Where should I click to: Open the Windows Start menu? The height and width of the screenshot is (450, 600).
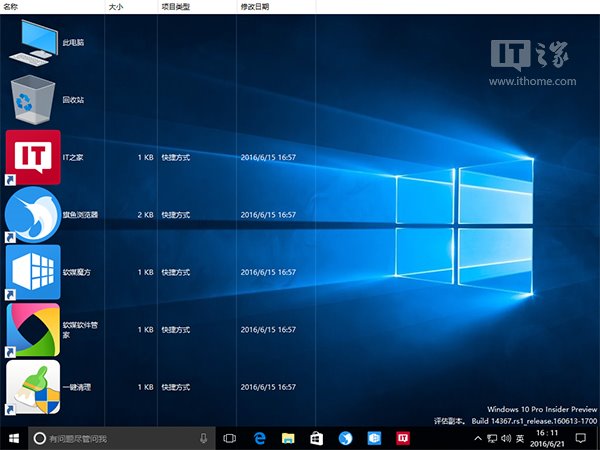(x=14, y=438)
